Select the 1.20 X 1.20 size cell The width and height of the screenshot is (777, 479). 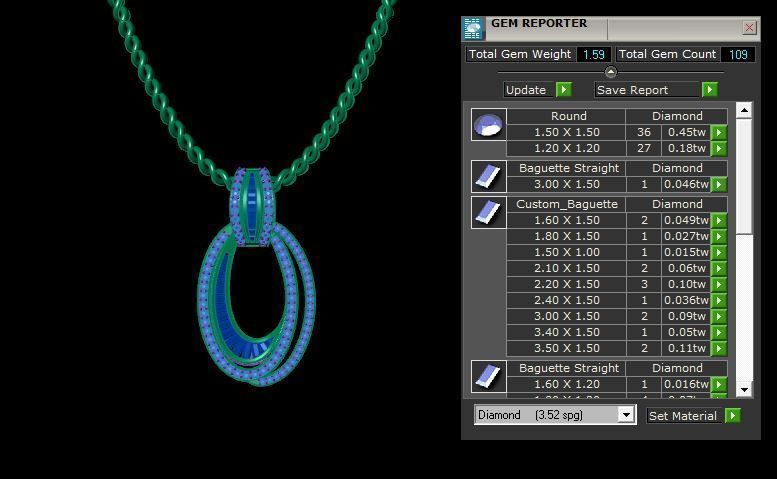(x=566, y=148)
